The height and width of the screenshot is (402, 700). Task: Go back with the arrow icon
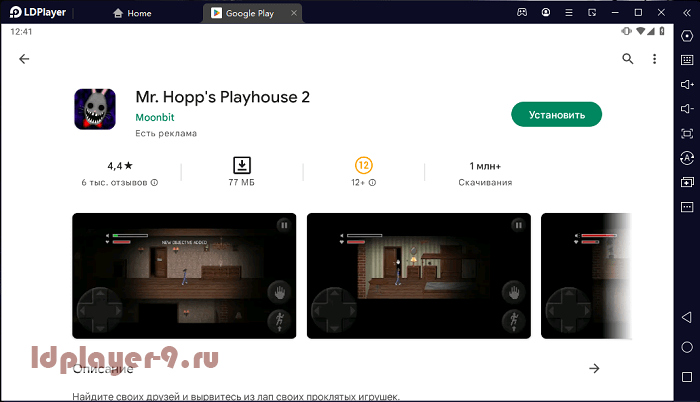pyautogui.click(x=24, y=59)
